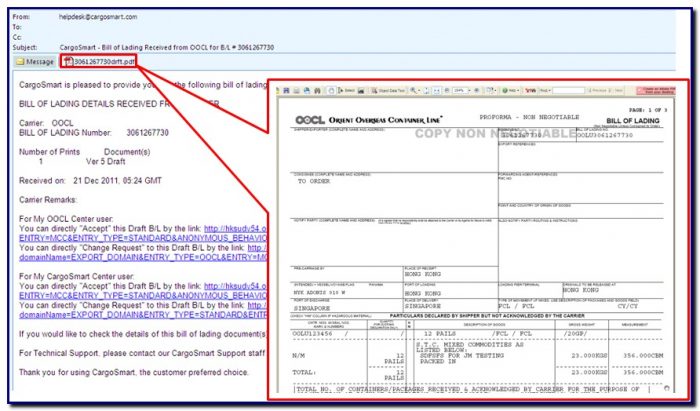The height and width of the screenshot is (411, 700).
Task: Click "356.000CBM" in TOTAL row
Action: [643, 372]
